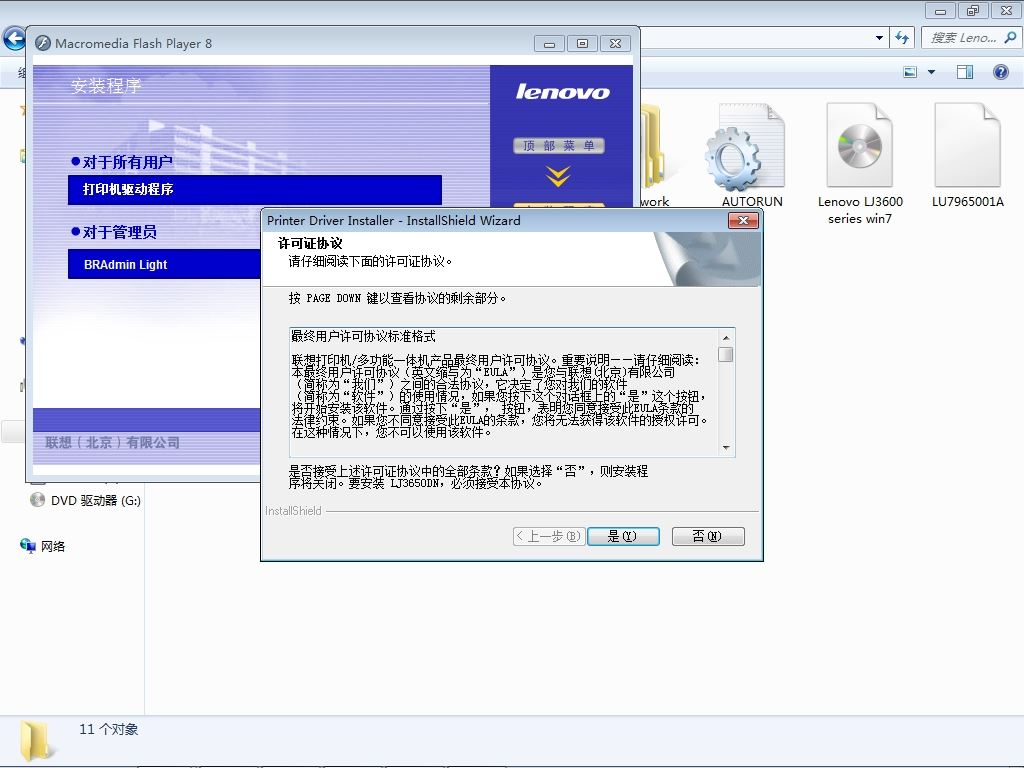Select the 打印机驱动程序 menu entry
This screenshot has height=768, width=1024.
click(255, 189)
